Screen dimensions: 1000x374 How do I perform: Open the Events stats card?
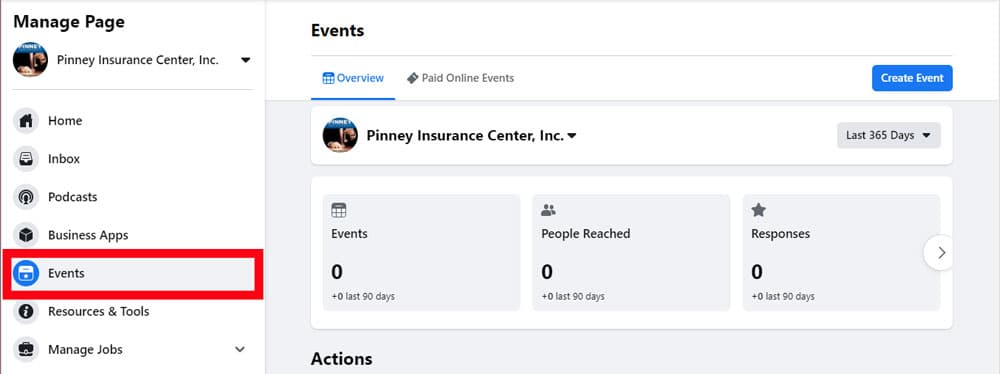click(x=421, y=253)
